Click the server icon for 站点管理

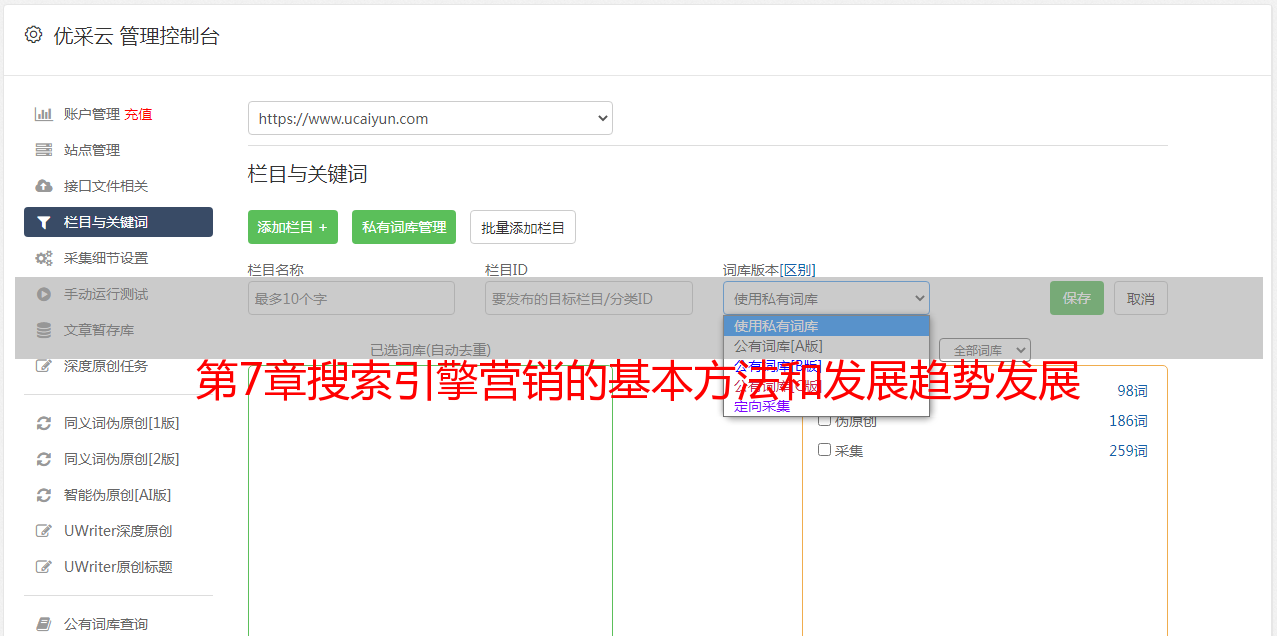43,150
